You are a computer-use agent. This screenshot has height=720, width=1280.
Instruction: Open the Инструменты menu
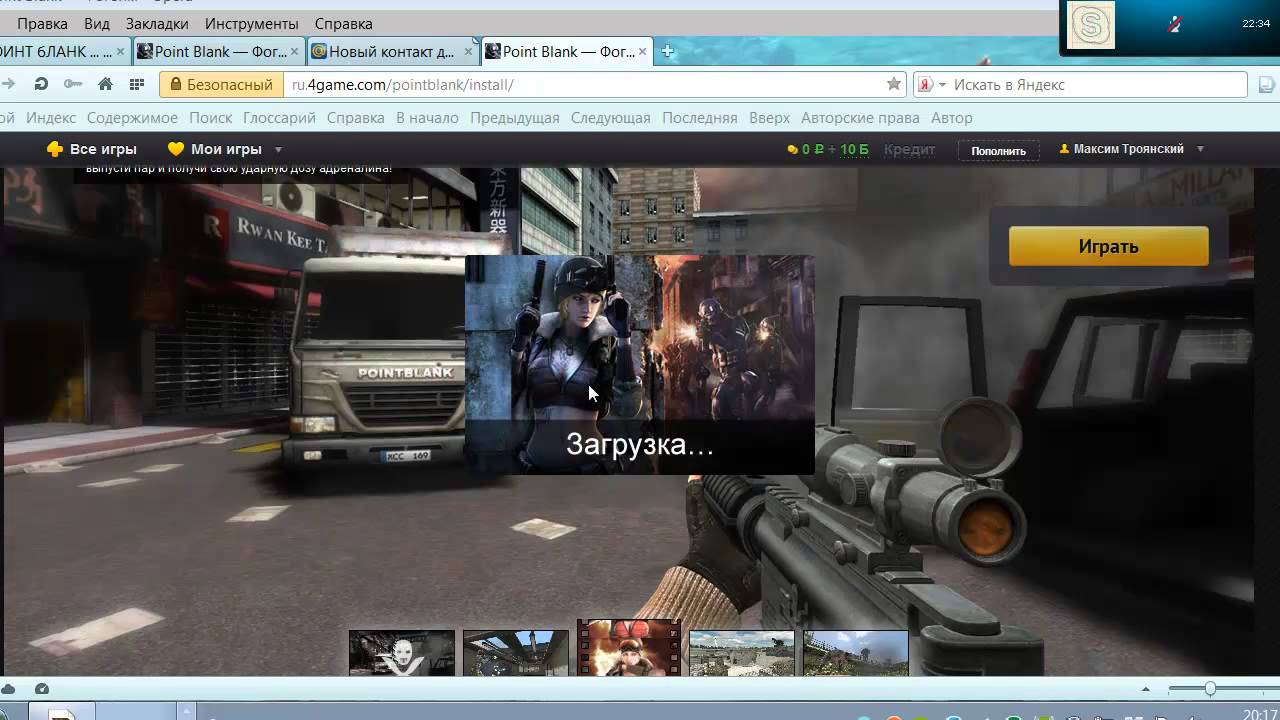tap(251, 23)
